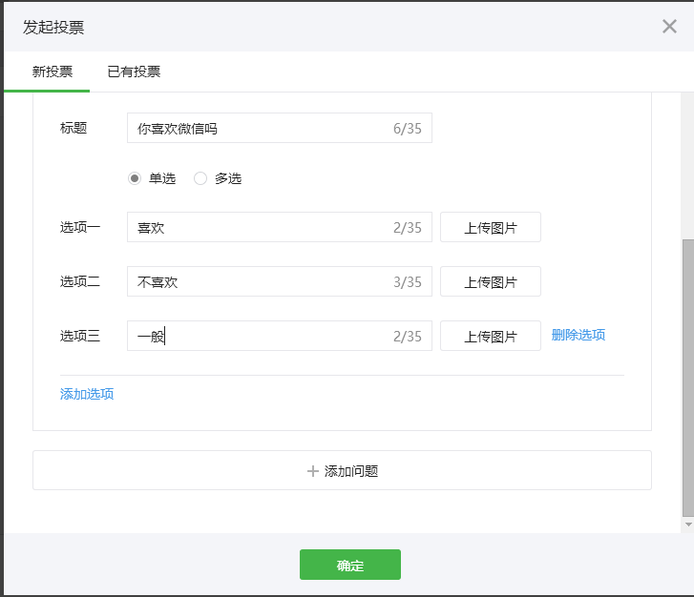
Task: Click the 选项一 input containing 喜欢
Action: coord(262,227)
